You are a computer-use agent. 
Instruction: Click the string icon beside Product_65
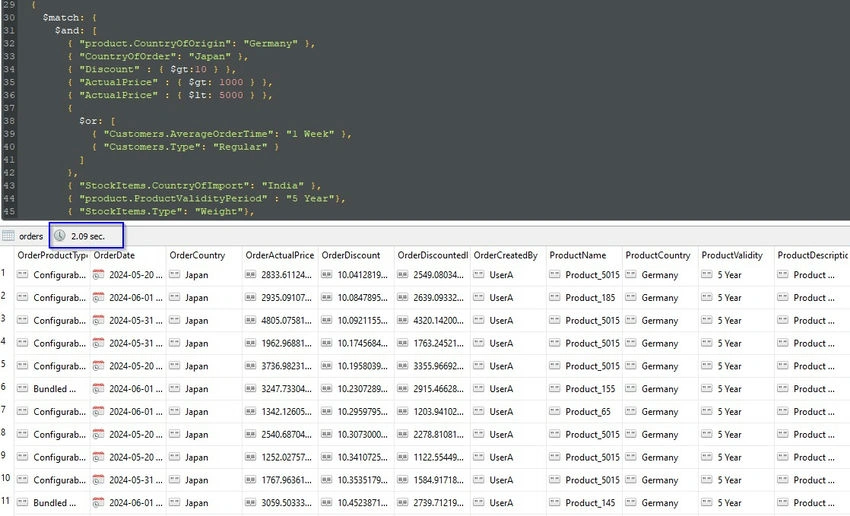(x=554, y=411)
